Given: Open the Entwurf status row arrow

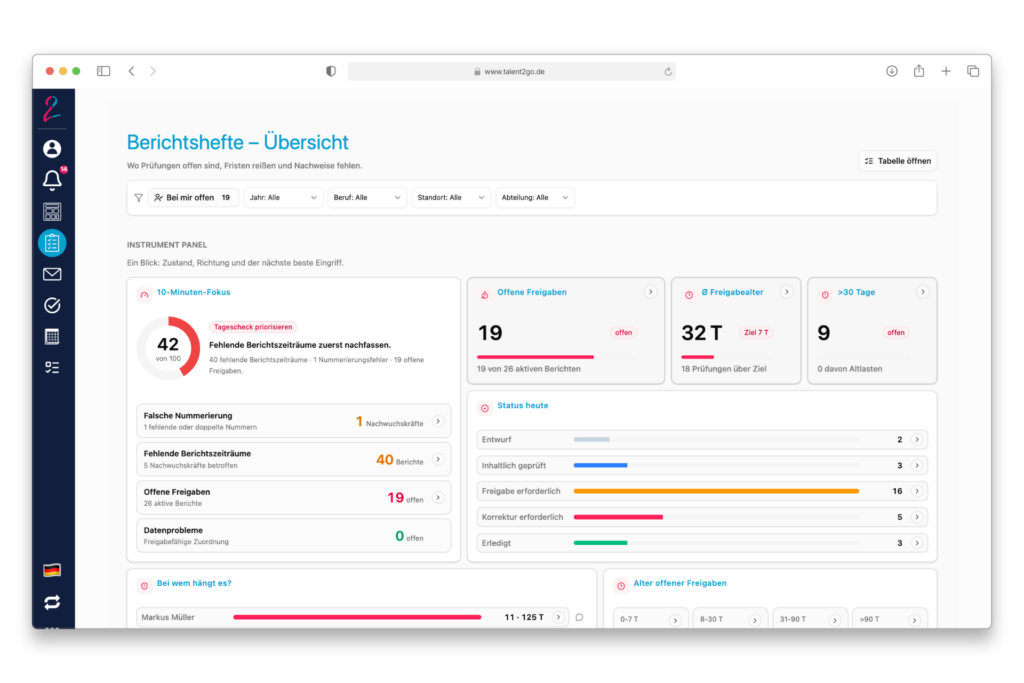Looking at the screenshot, I should [917, 439].
